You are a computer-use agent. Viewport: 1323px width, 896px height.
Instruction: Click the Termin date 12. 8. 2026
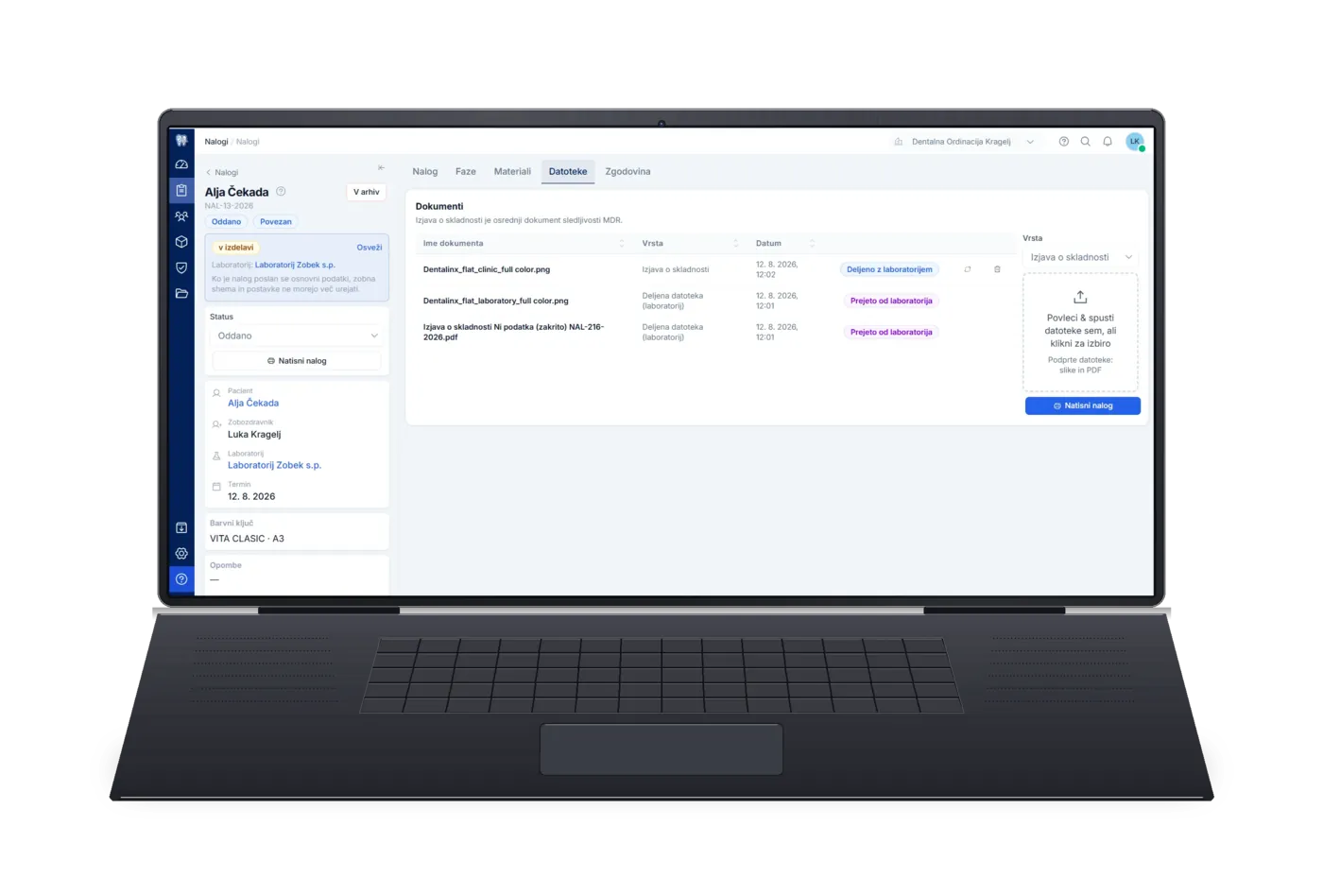click(x=251, y=496)
